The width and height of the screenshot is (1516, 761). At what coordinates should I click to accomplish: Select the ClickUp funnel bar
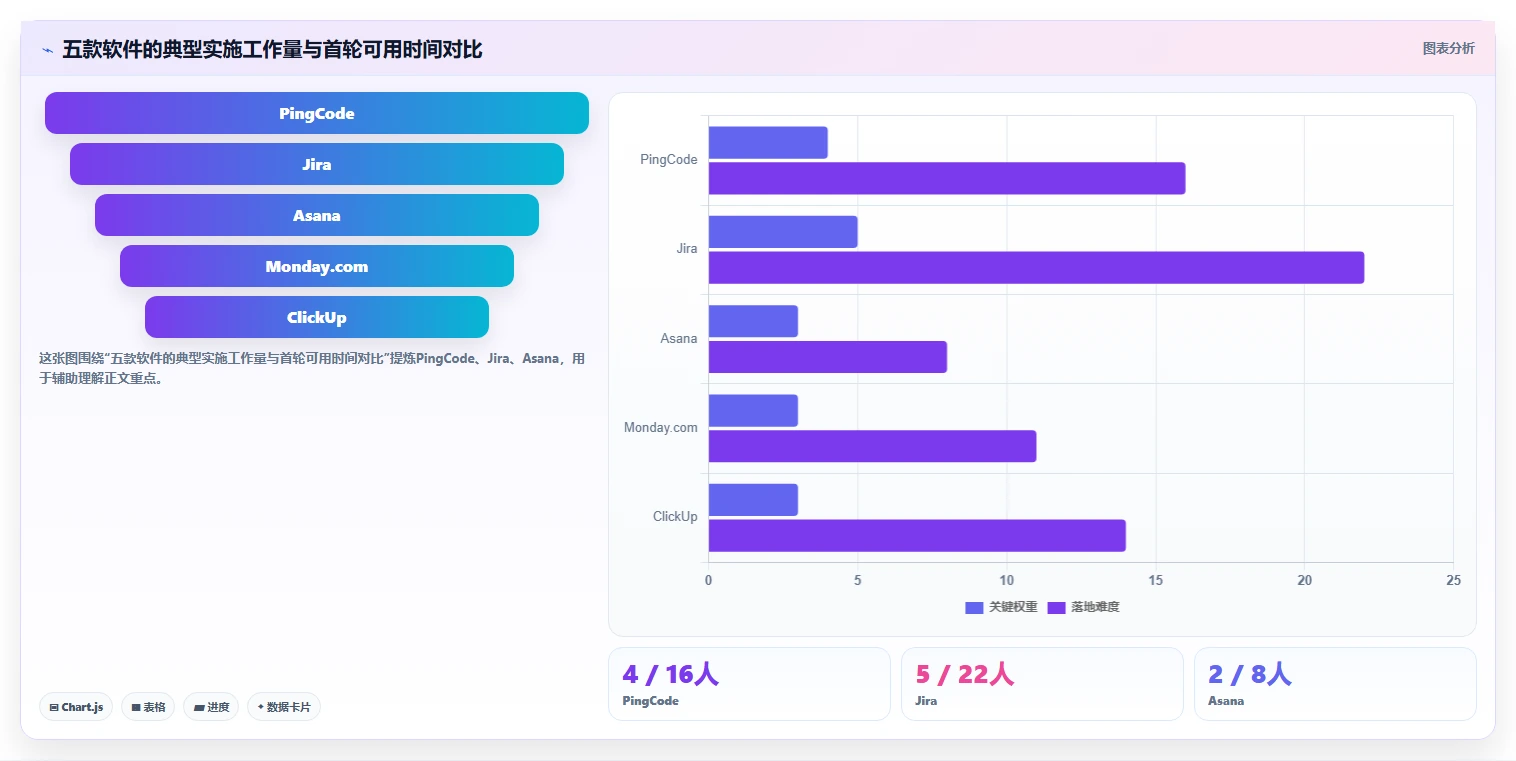tap(317, 317)
